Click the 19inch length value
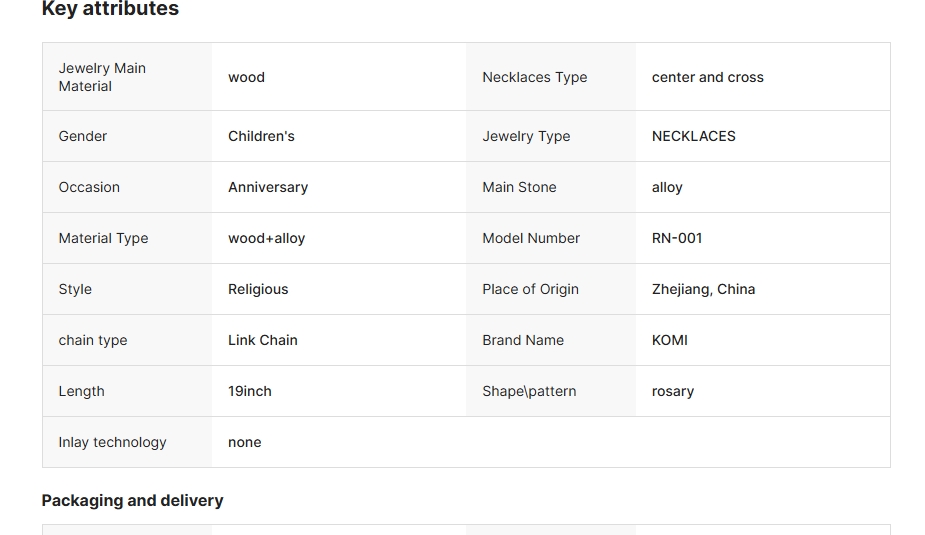The height and width of the screenshot is (535, 925). pyautogui.click(x=250, y=391)
